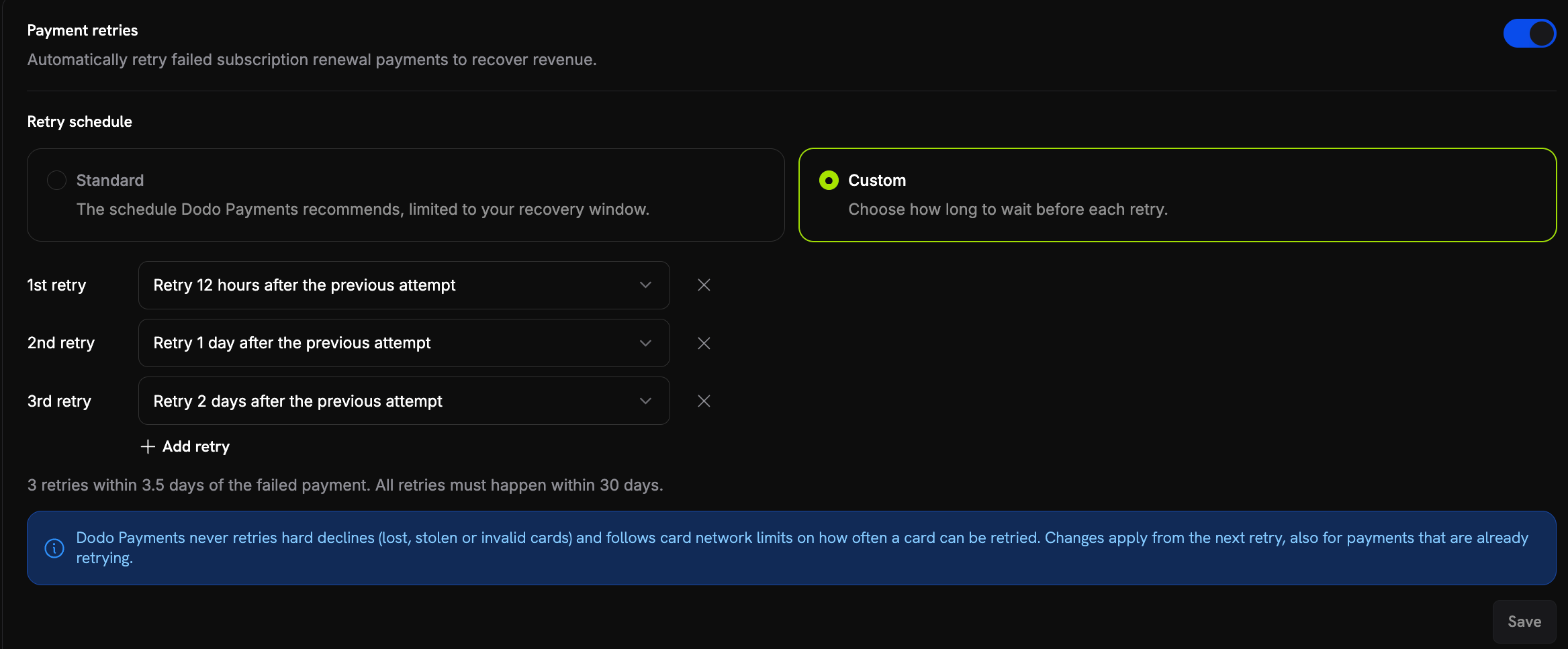Screen dimensions: 1568x649
Task: Open the 2nd retry interval dropdown
Action: click(404, 343)
